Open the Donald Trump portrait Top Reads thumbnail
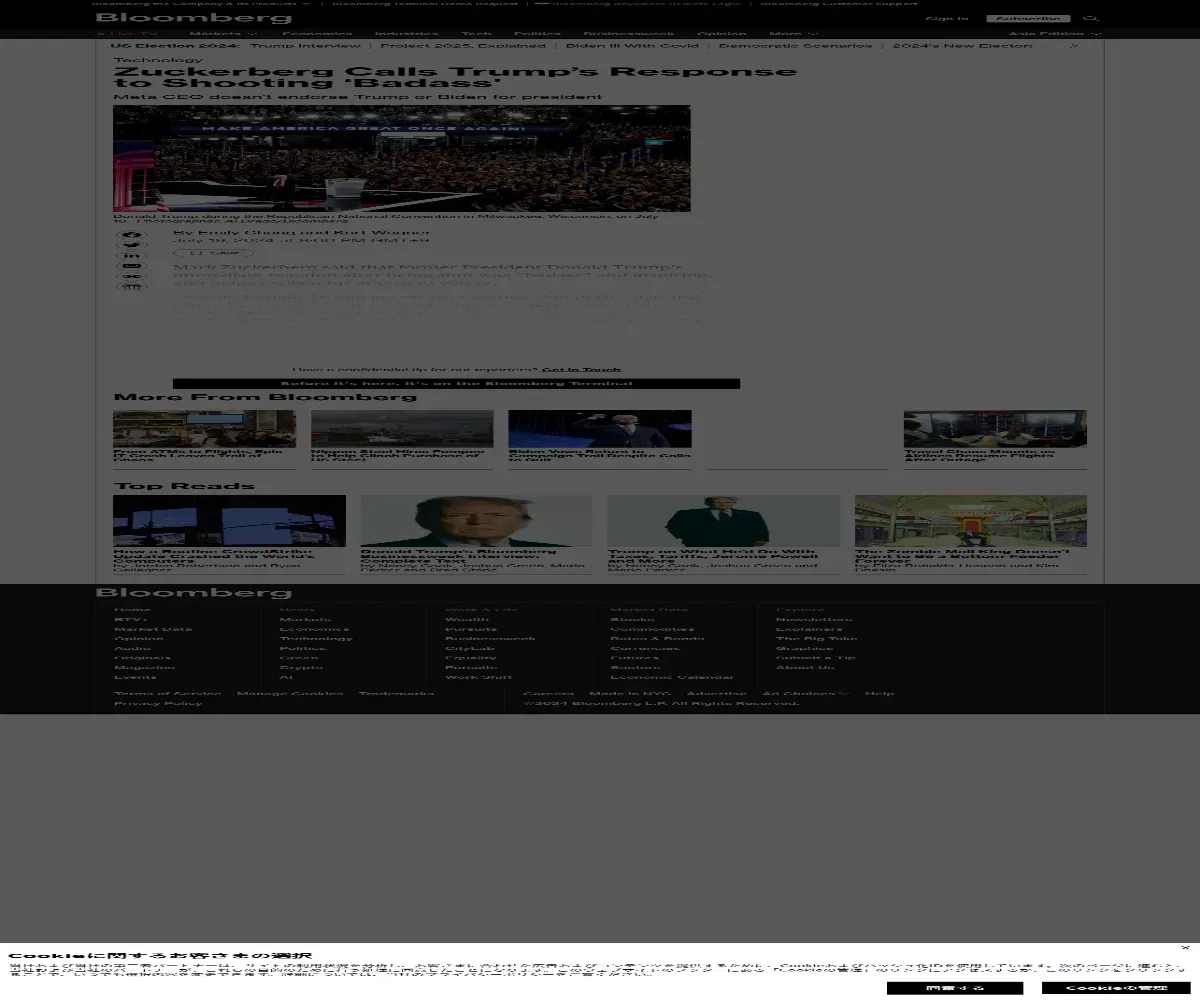Viewport: 1200px width, 1000px height. click(x=476, y=521)
